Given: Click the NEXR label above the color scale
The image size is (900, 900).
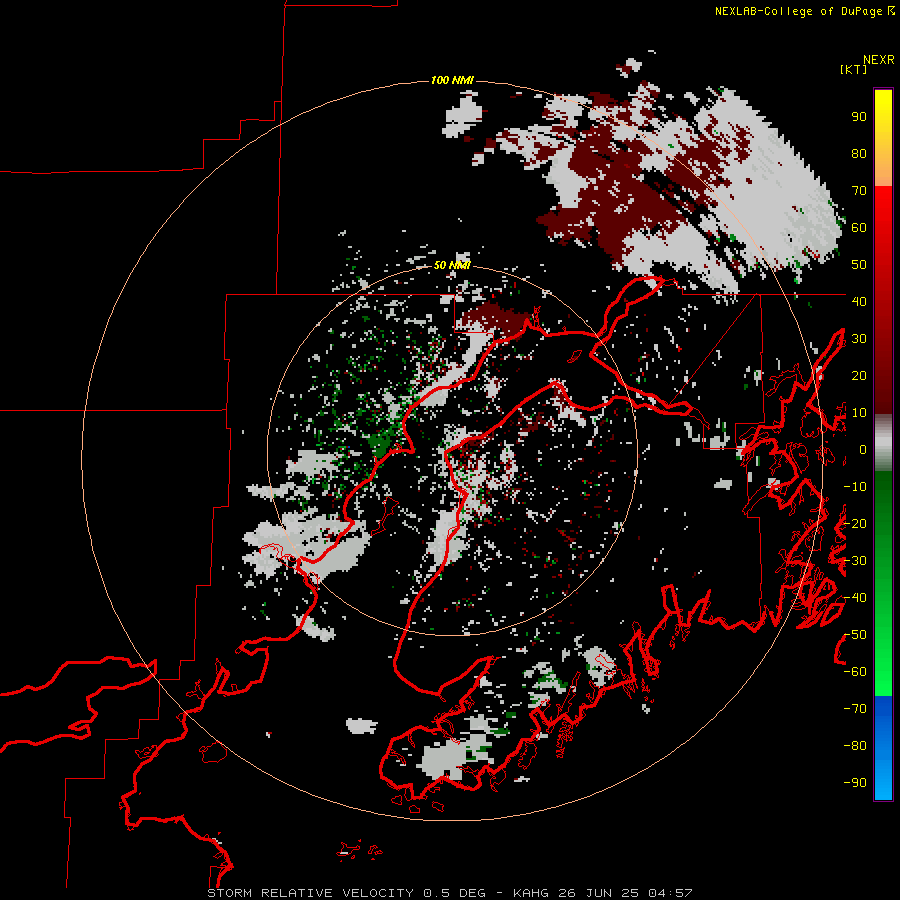Looking at the screenshot, I should (878, 60).
